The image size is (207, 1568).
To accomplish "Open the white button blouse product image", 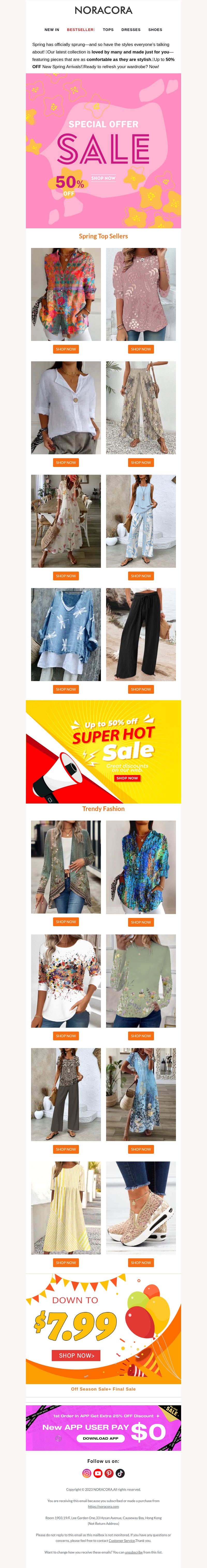I will coord(66,408).
